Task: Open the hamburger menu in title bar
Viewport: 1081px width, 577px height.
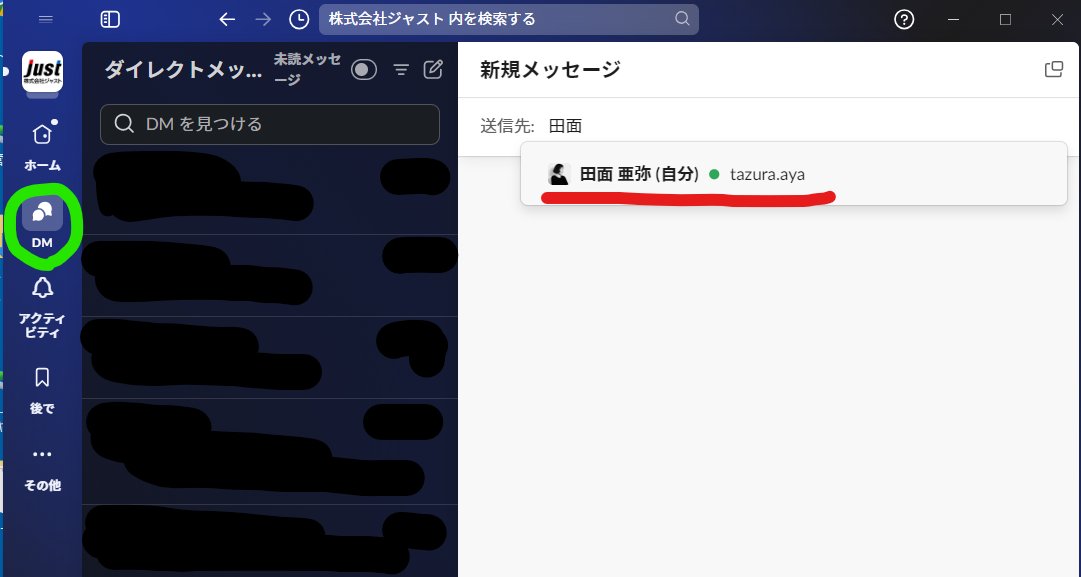Action: [46, 19]
